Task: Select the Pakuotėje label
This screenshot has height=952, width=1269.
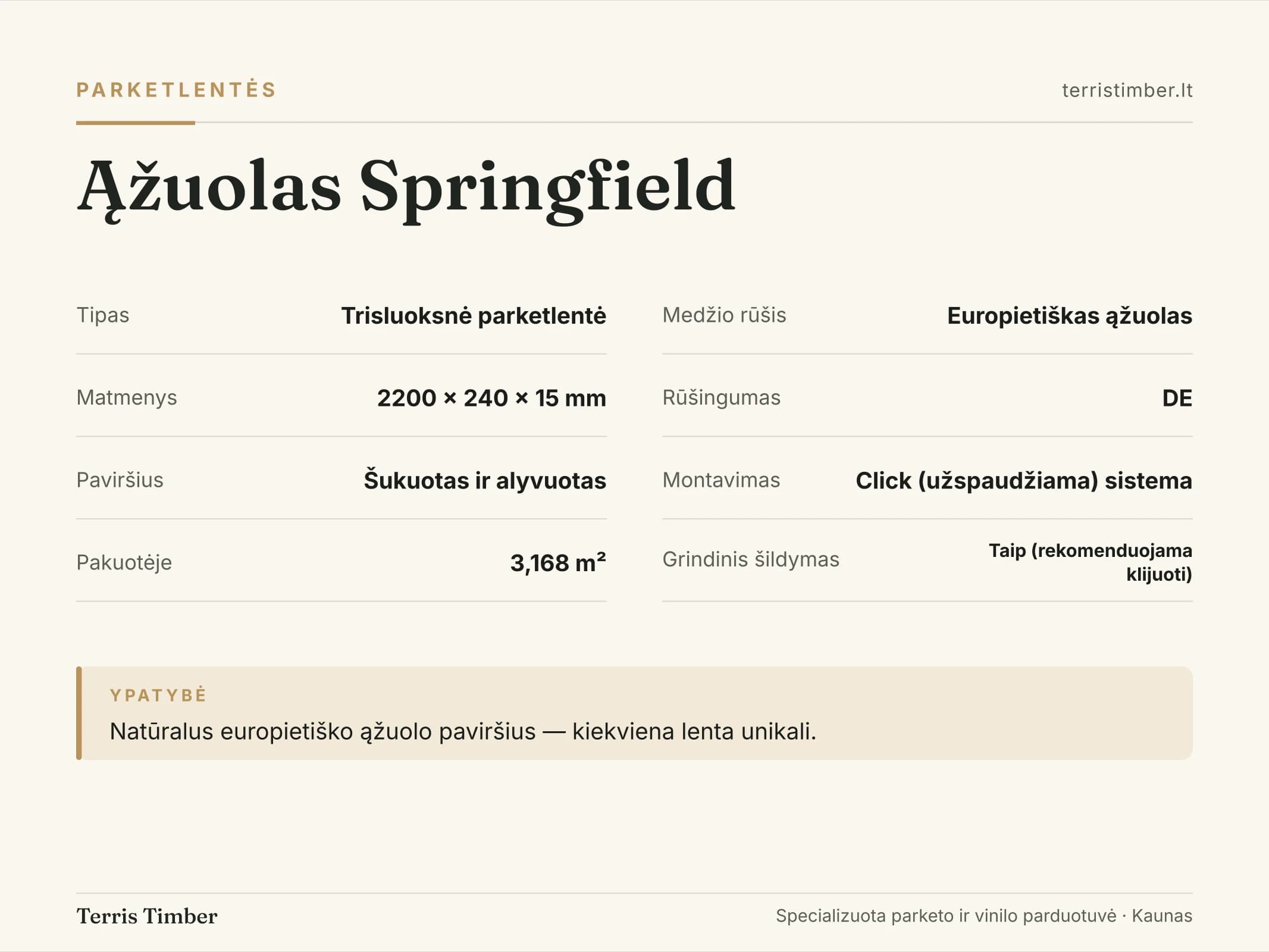Action: coord(124,563)
